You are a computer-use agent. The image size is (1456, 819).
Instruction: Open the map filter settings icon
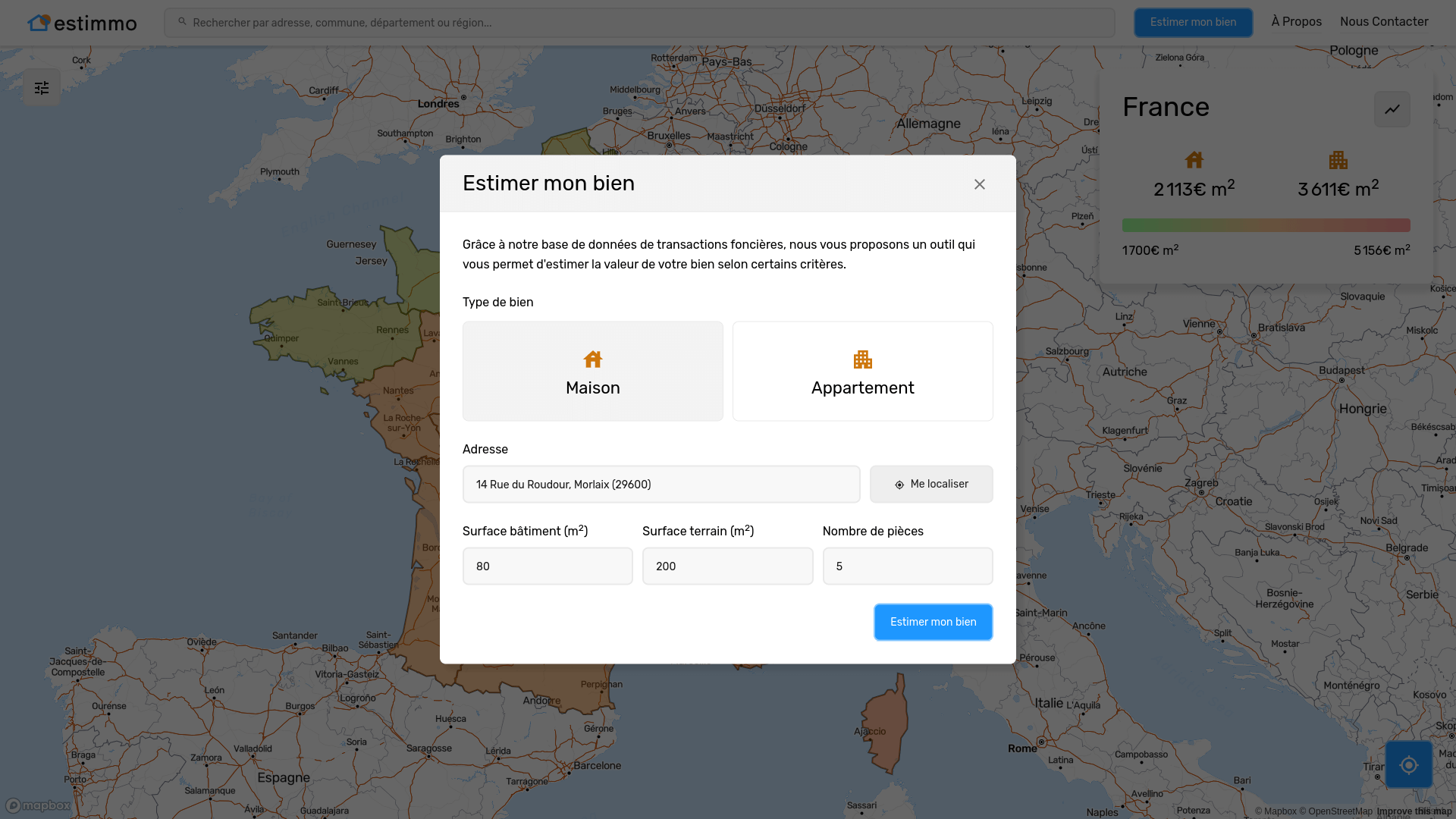point(42,88)
